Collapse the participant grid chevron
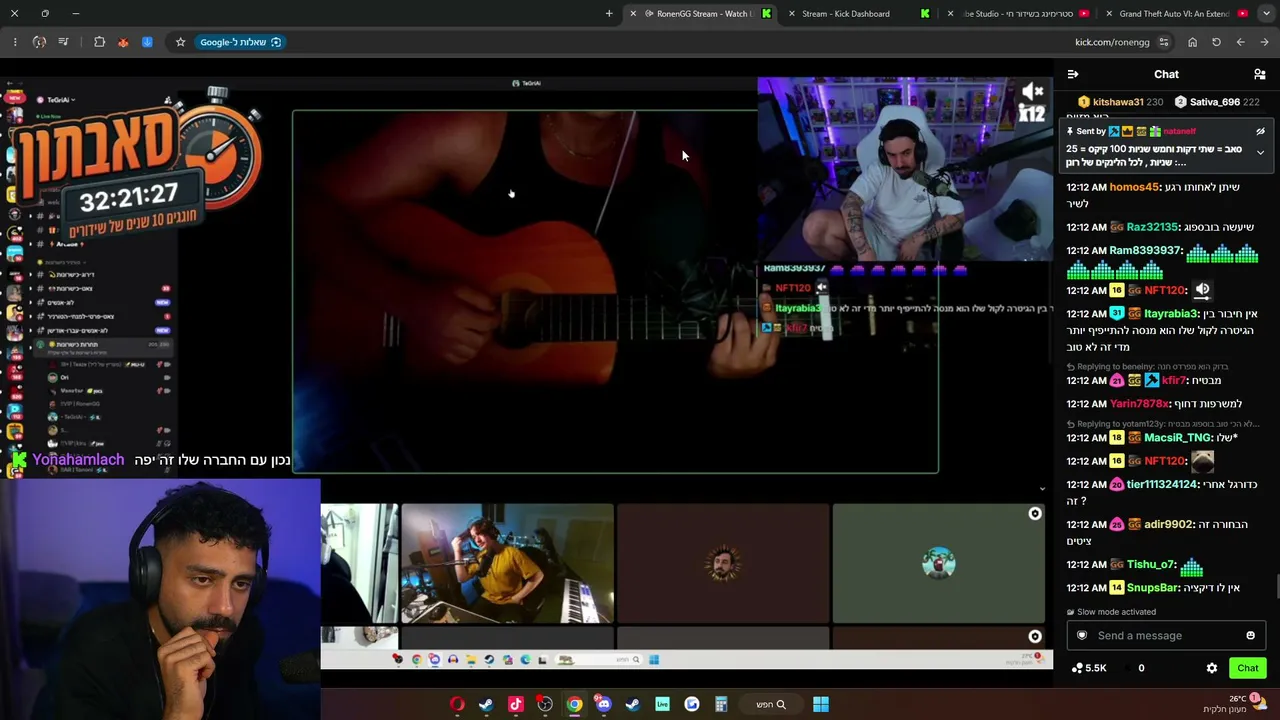 point(1042,489)
